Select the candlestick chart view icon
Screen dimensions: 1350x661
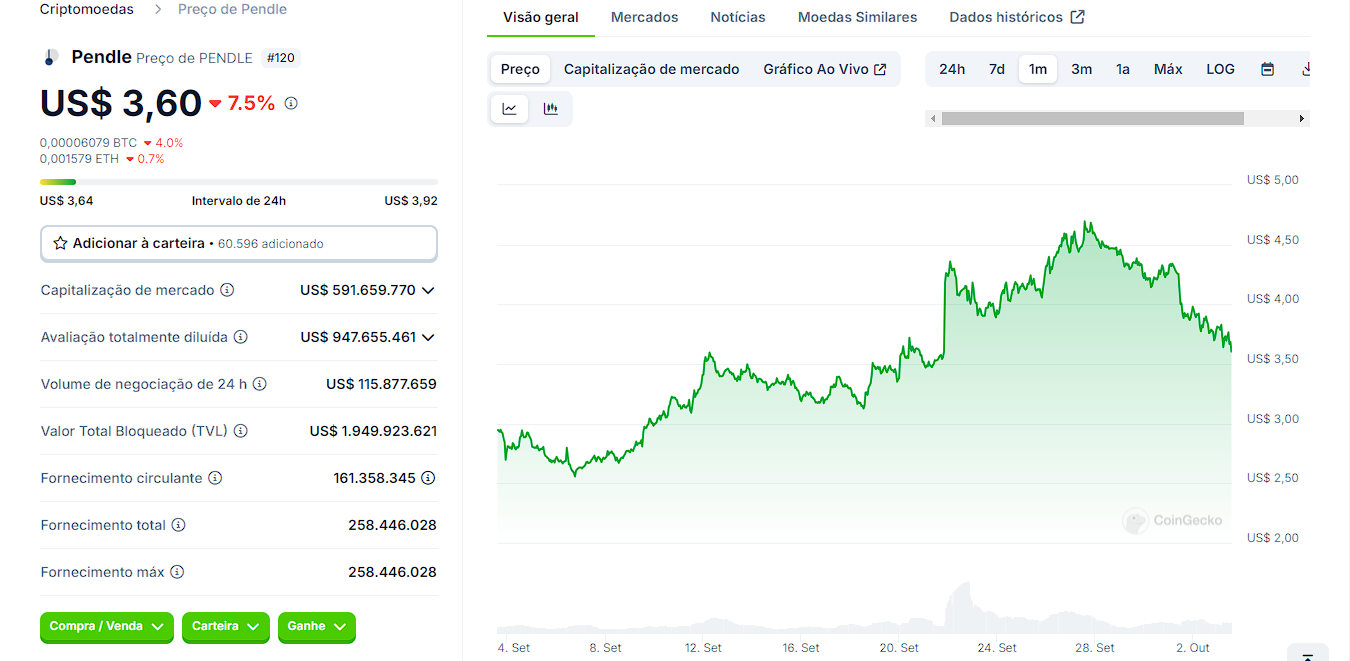click(x=550, y=108)
